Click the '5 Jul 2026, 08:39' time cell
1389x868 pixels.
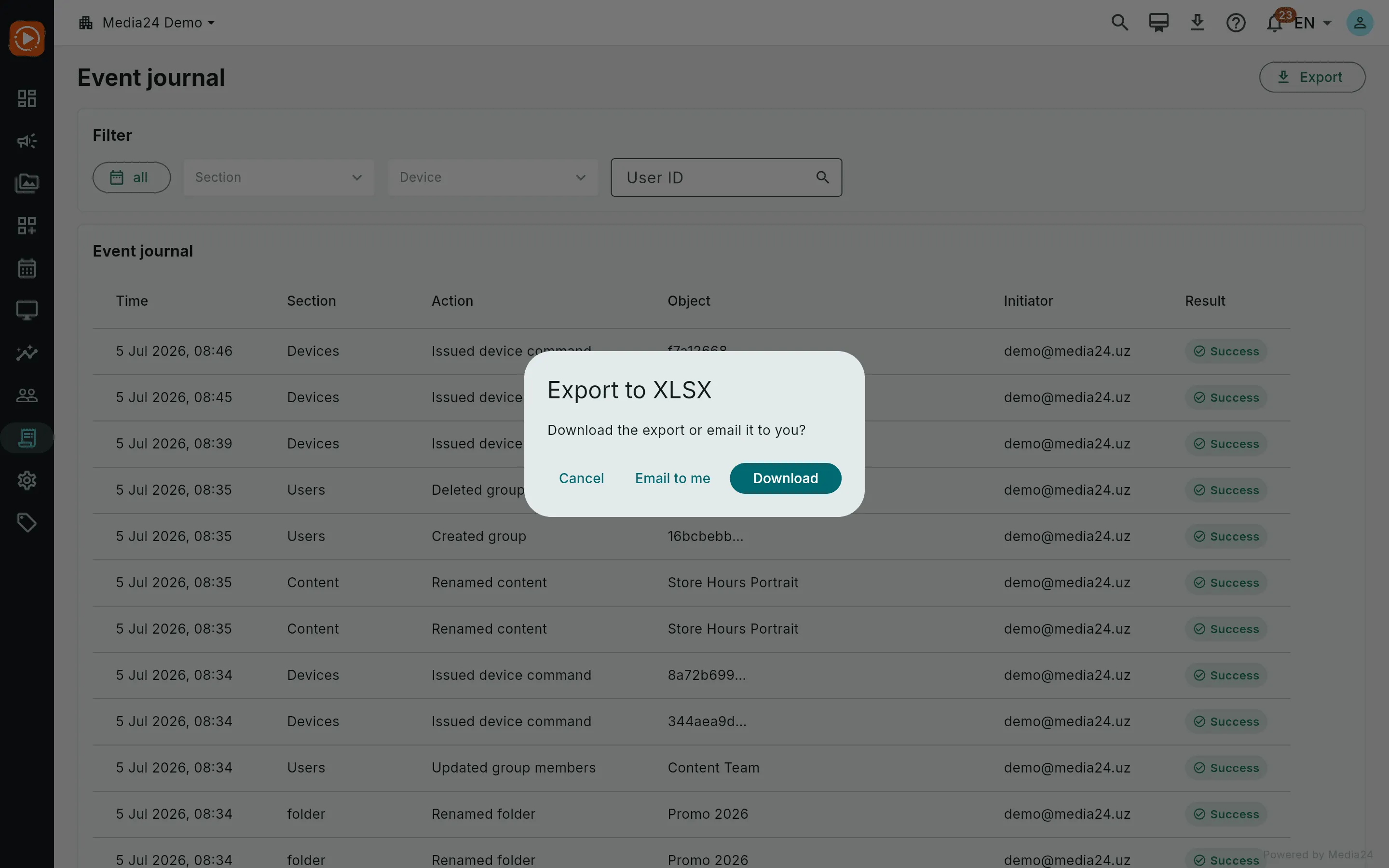(x=174, y=444)
